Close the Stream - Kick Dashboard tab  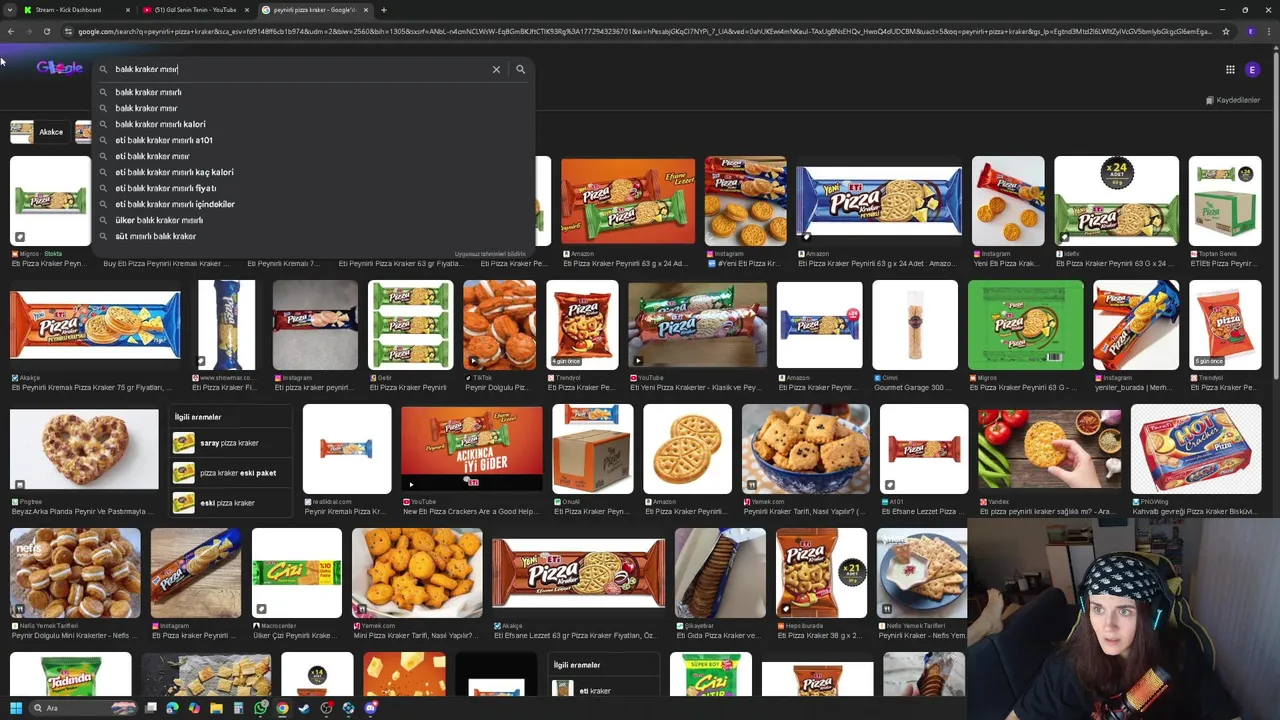click(127, 10)
